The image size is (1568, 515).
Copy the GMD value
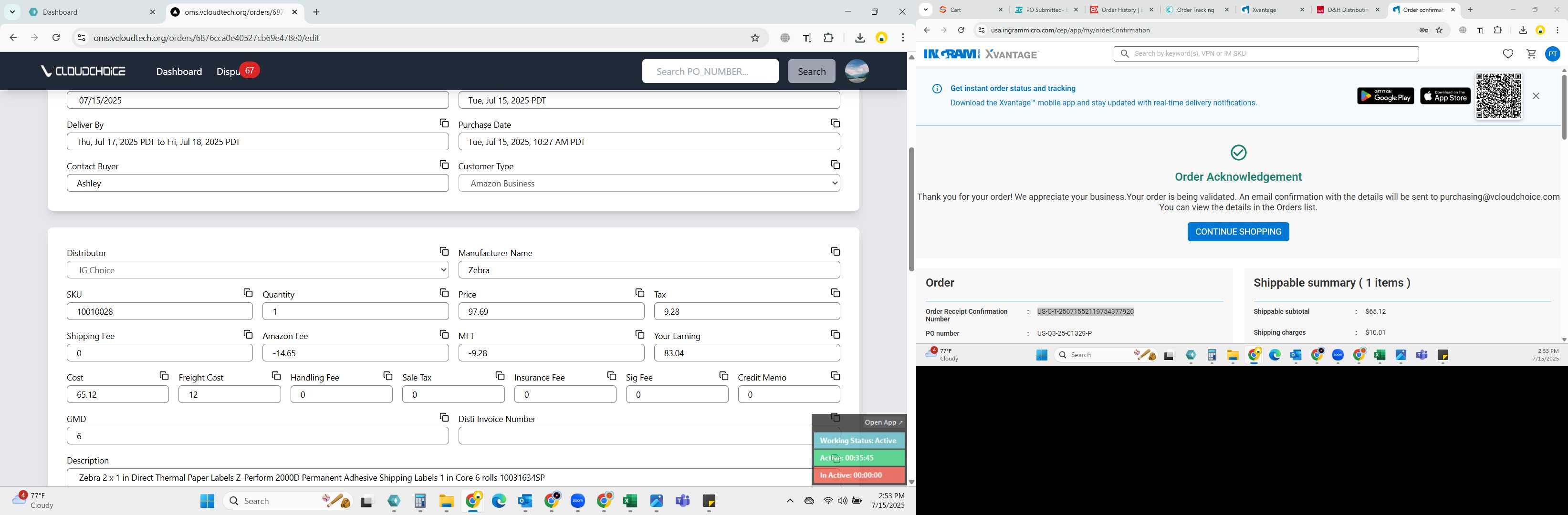coord(444,417)
